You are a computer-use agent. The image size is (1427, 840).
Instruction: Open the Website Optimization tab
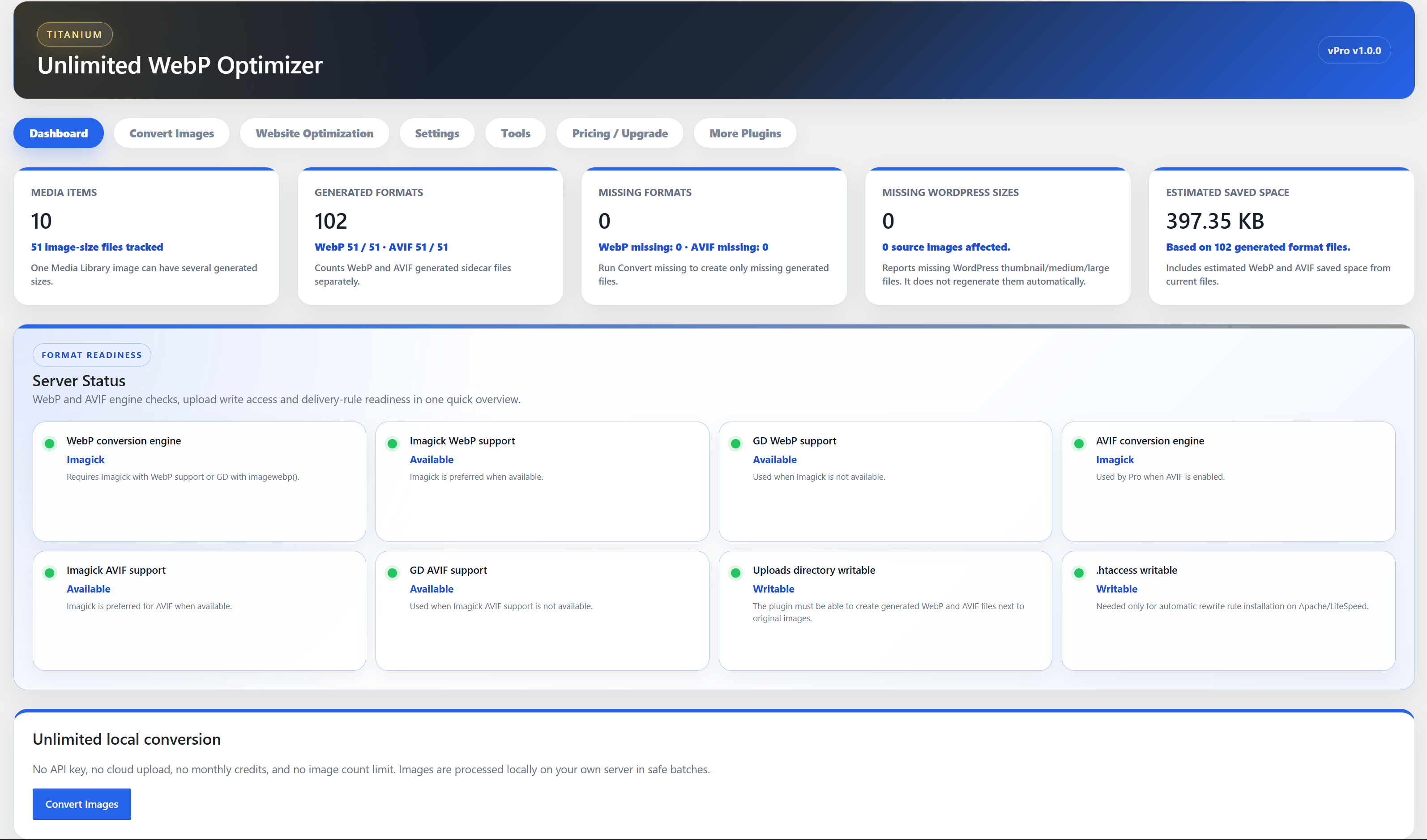point(314,133)
